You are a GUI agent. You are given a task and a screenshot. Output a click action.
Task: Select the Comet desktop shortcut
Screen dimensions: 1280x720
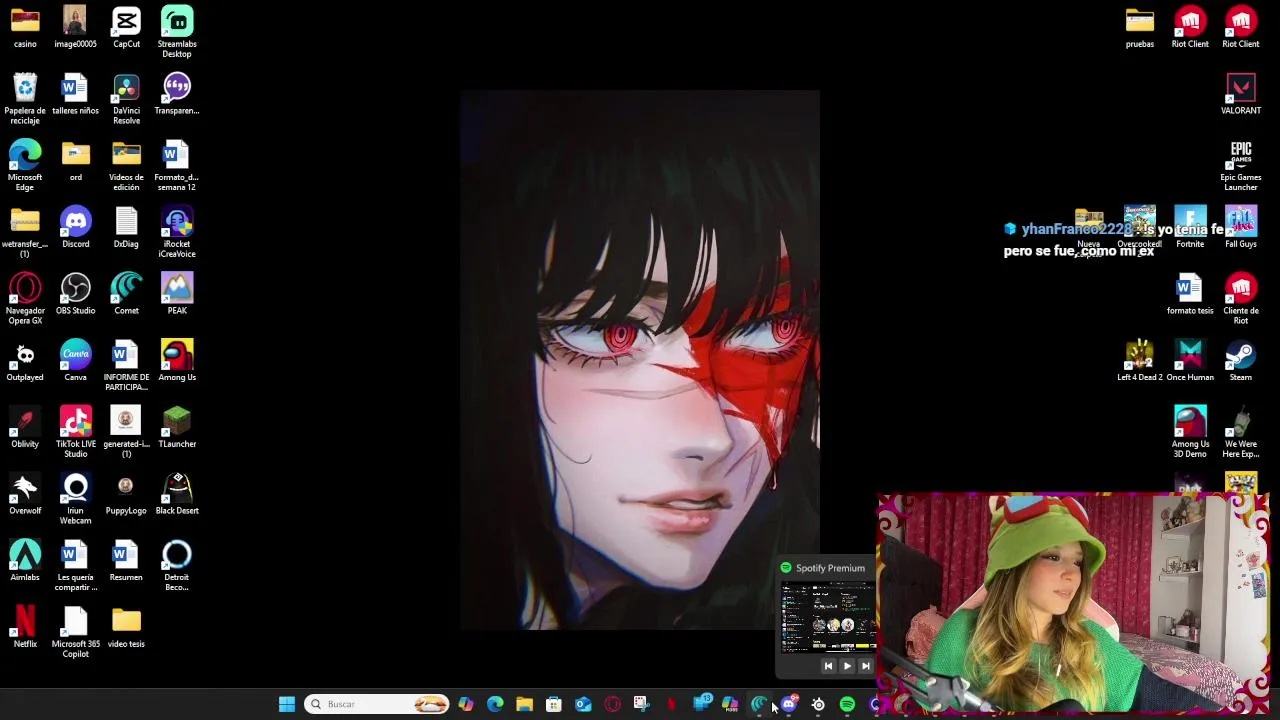click(x=126, y=294)
